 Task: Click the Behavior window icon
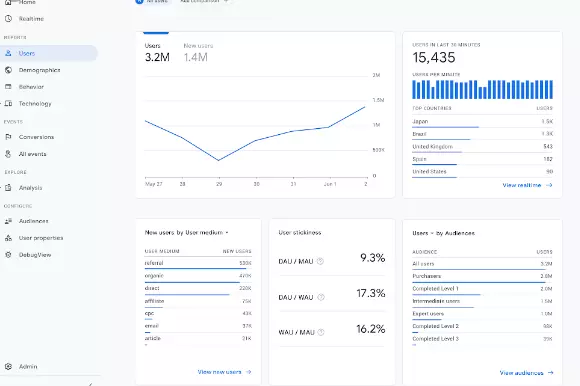click(x=9, y=87)
